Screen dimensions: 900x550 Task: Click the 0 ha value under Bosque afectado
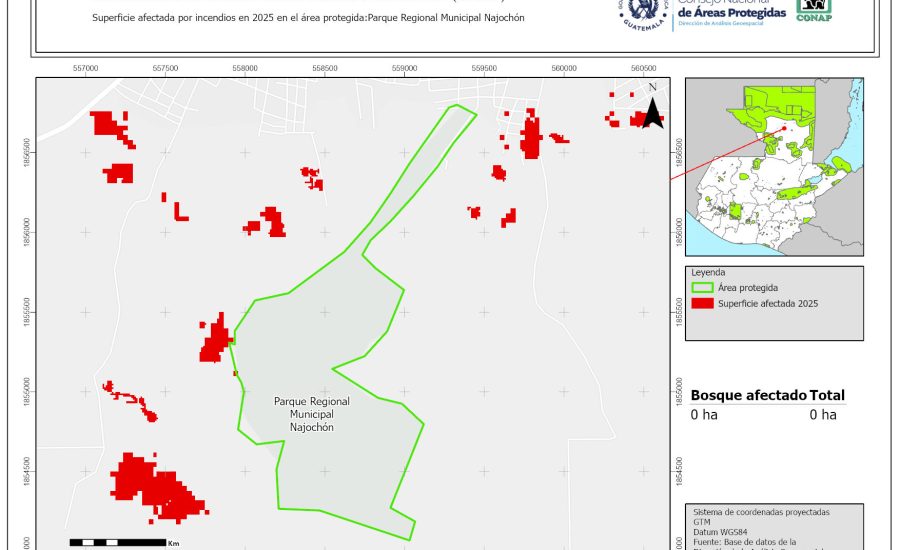pos(704,414)
